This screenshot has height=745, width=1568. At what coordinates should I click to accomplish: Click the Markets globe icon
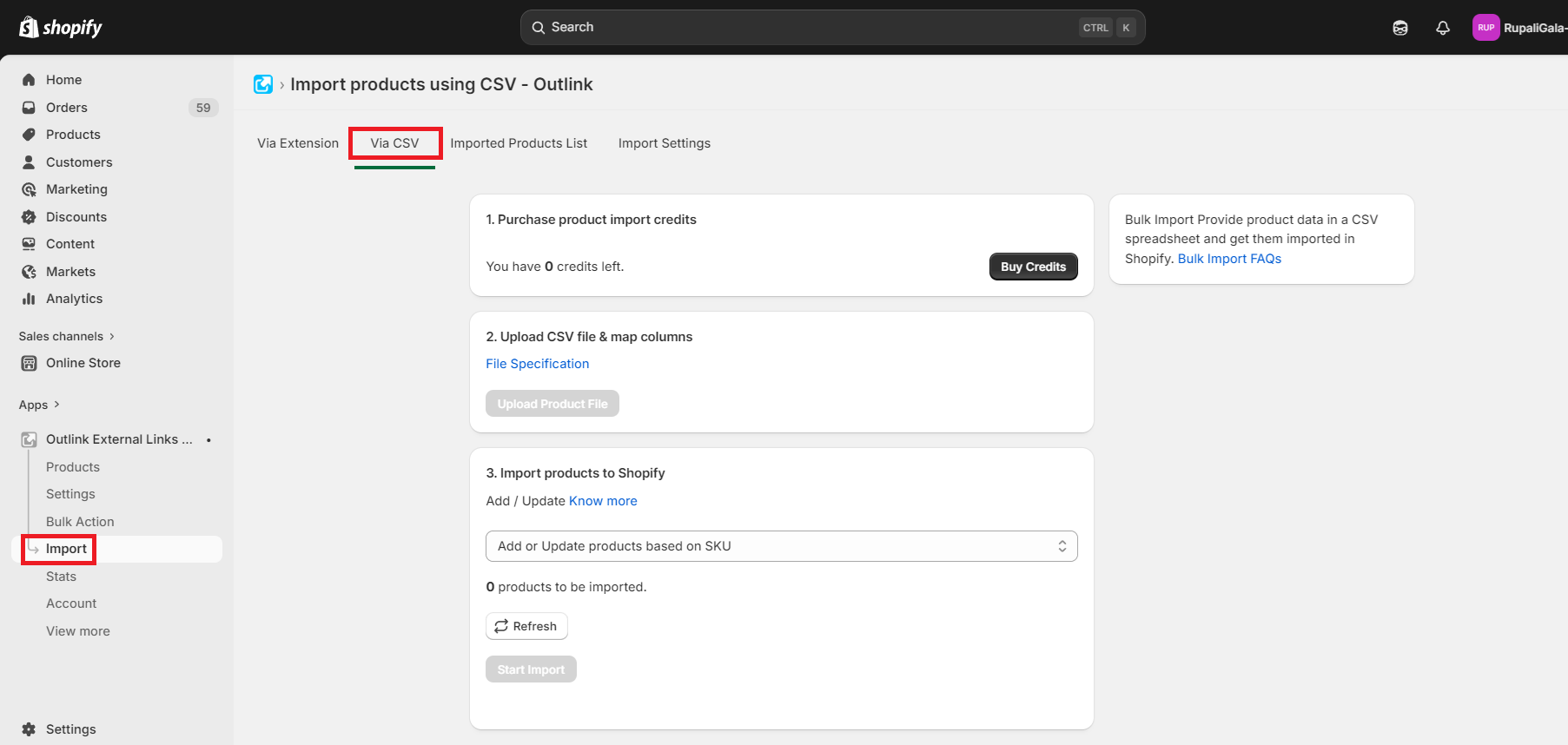coord(29,272)
